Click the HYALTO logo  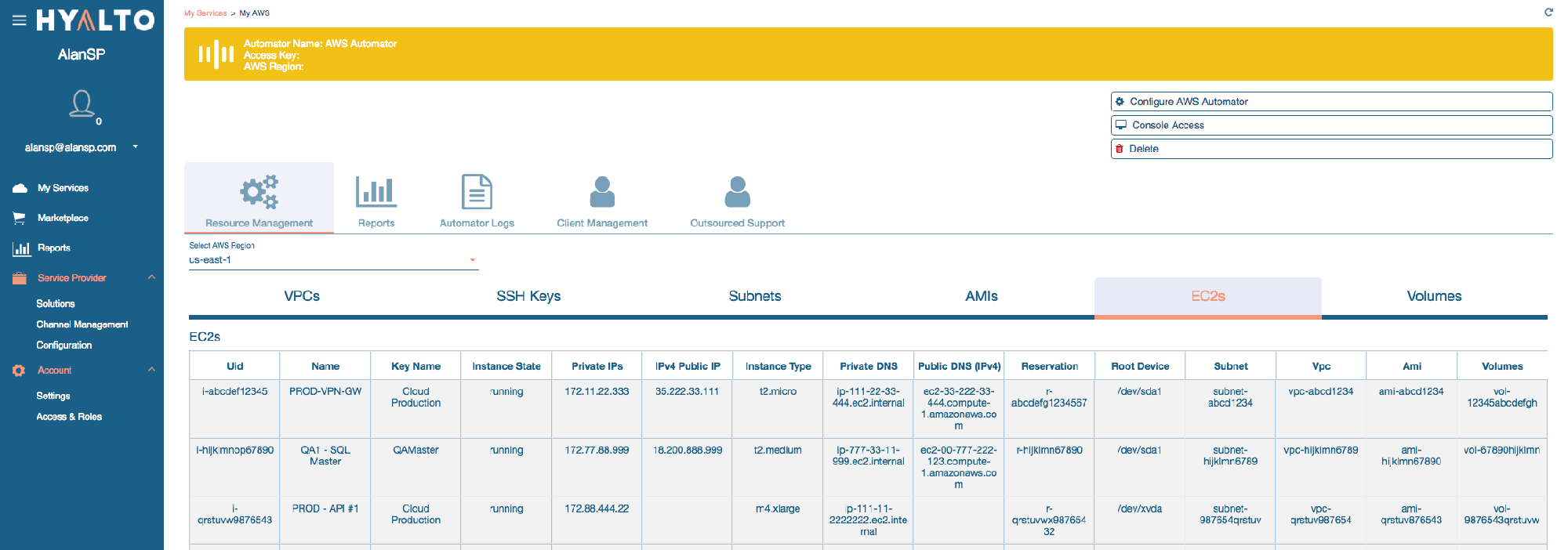coord(96,20)
